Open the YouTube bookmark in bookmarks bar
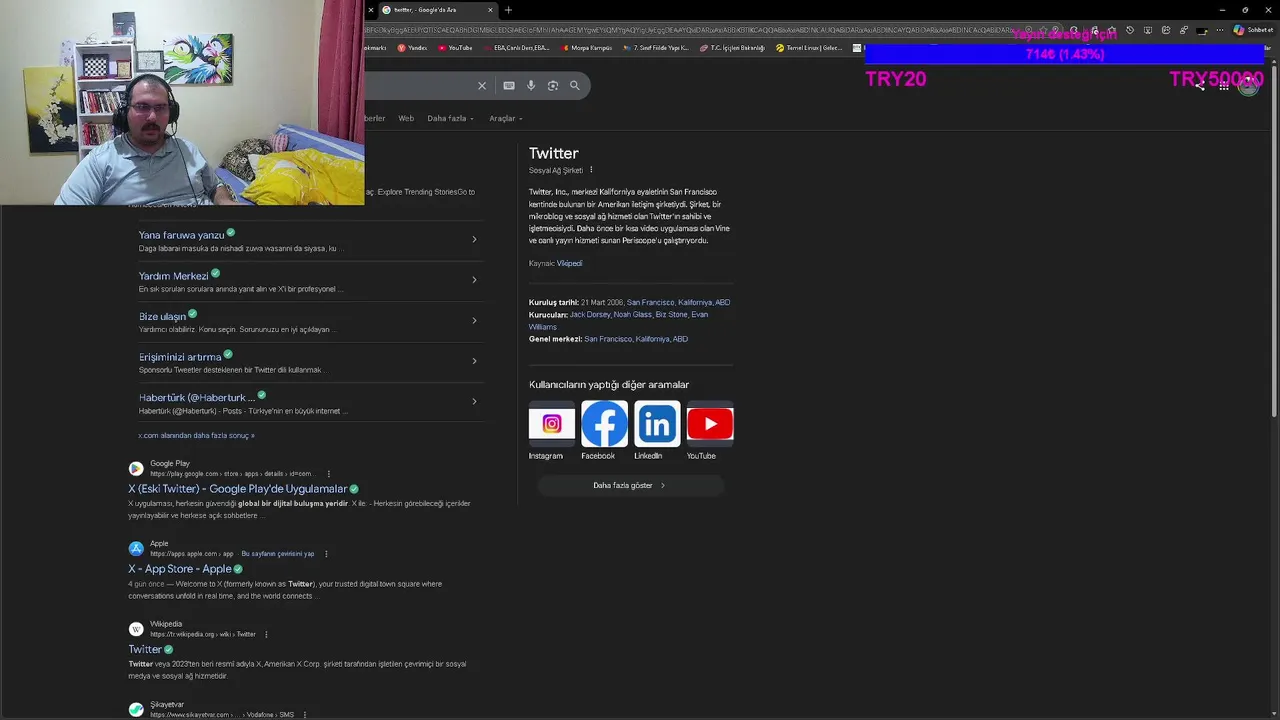This screenshot has width=1280, height=720. pos(455,48)
